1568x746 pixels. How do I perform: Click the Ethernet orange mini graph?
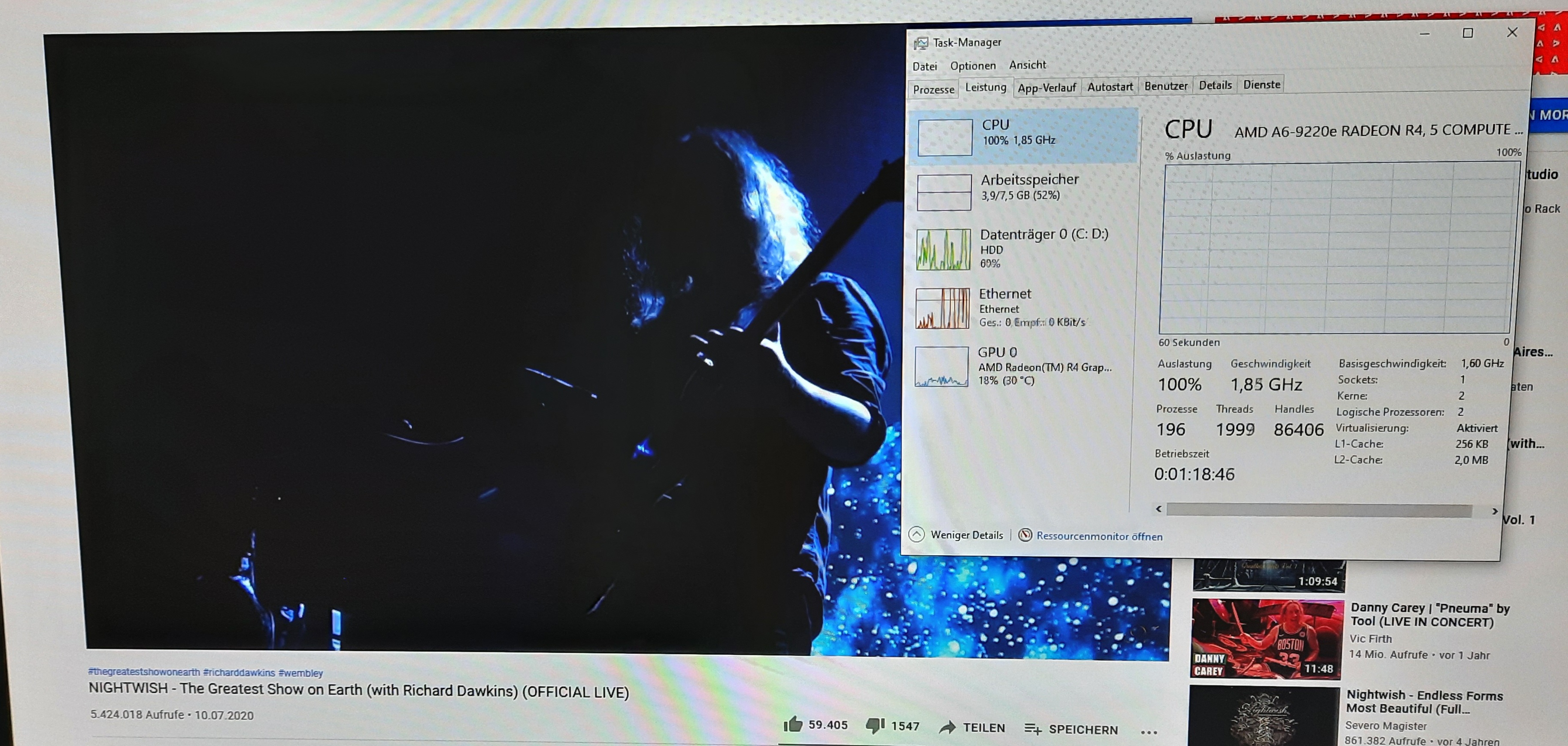pyautogui.click(x=942, y=308)
